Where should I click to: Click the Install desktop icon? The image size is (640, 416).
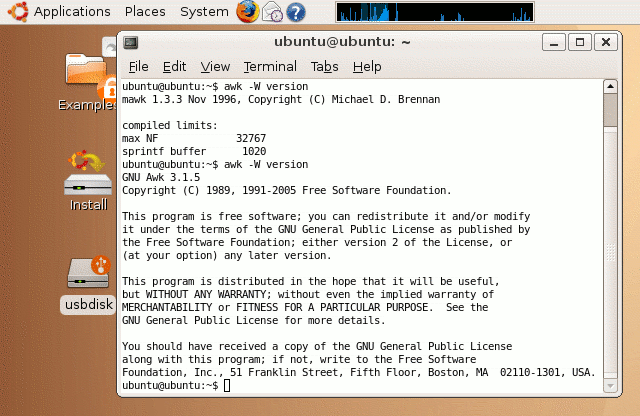87,178
